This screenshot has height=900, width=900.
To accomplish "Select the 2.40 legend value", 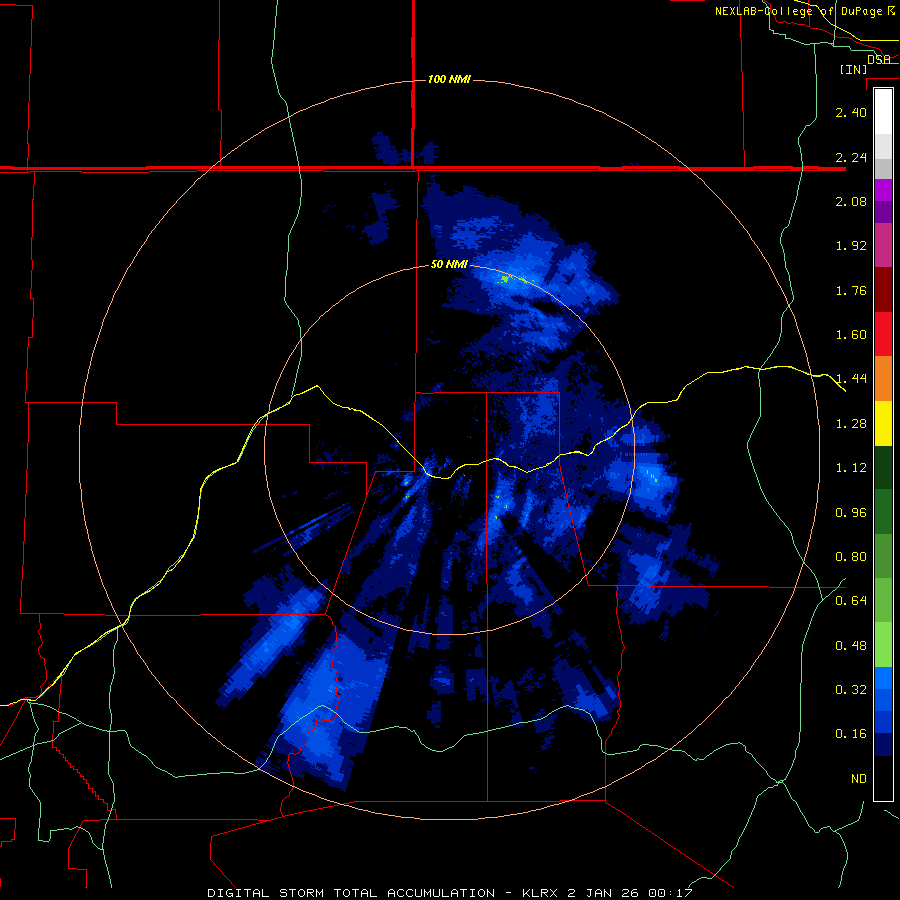I will (851, 112).
